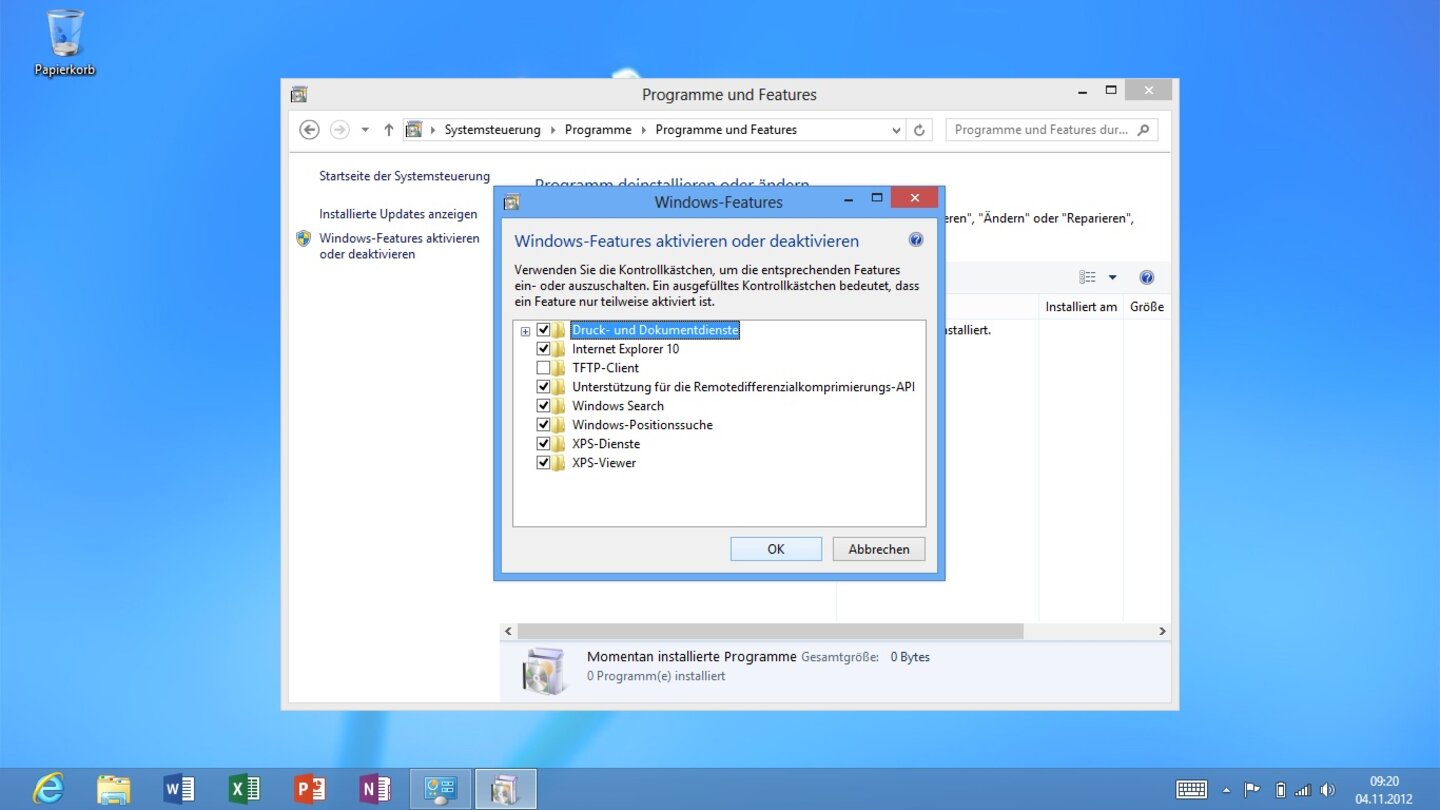The image size is (1440, 810).
Task: Expand the Systemsteuerung breadcrumb arrow
Action: [x=553, y=130]
